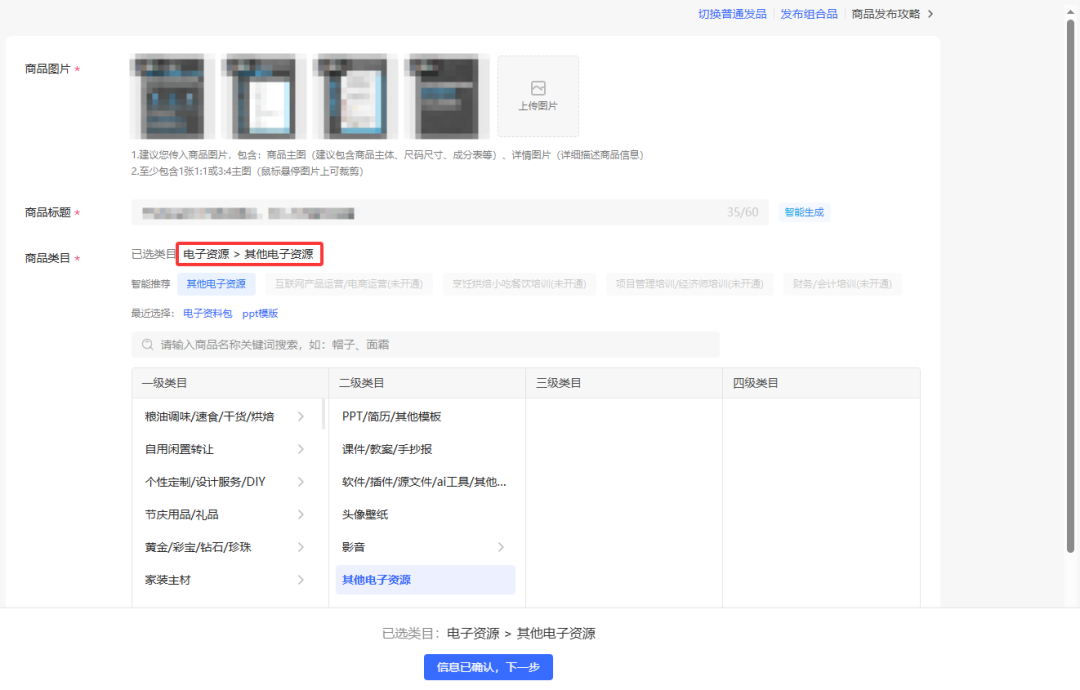This screenshot has width=1080, height=690.
Task: Expand the 个性定制/设计服务/DIY category
Action: click(301, 482)
